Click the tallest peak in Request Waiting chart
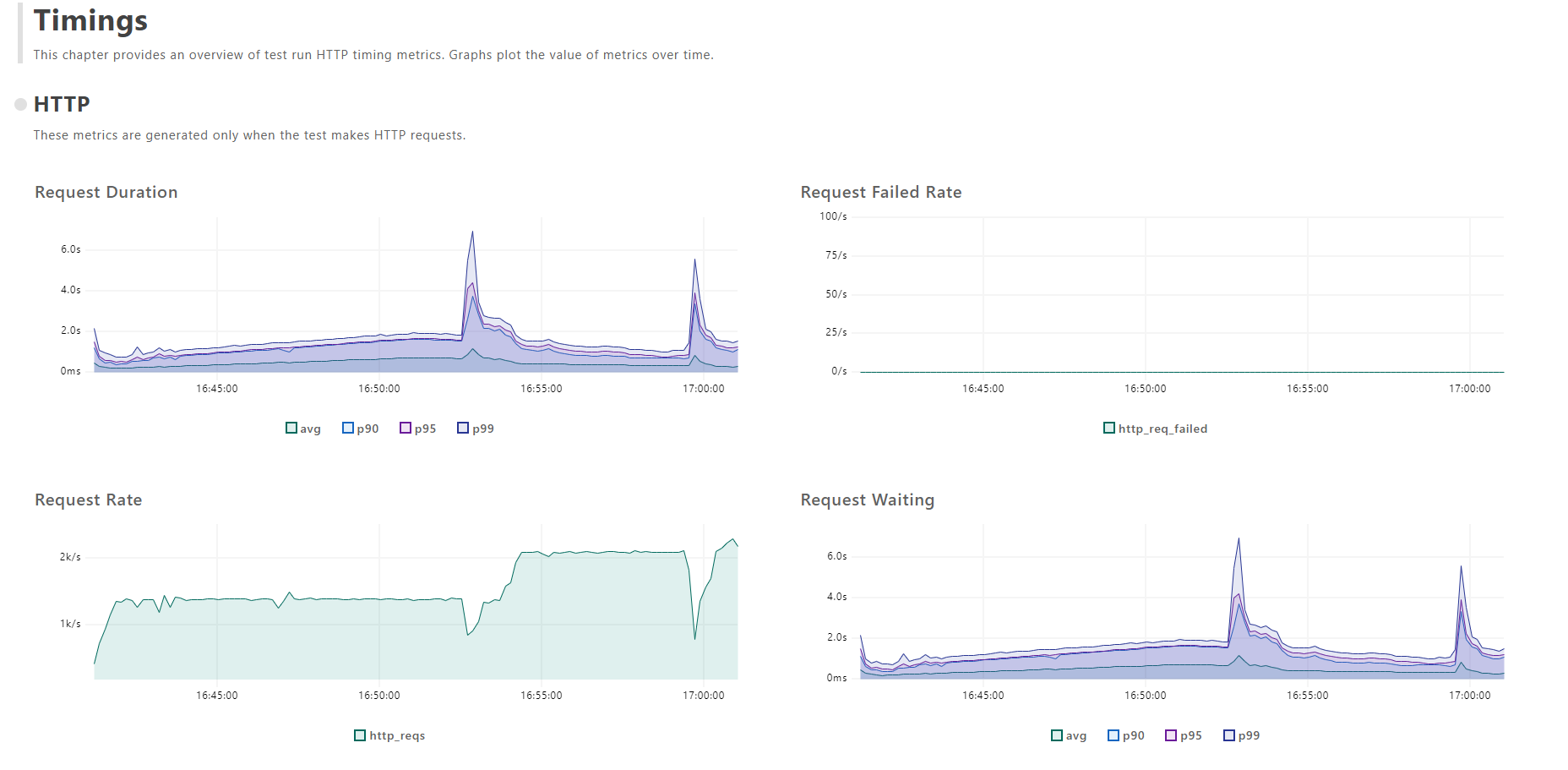1568x770 pixels. click(x=1239, y=538)
